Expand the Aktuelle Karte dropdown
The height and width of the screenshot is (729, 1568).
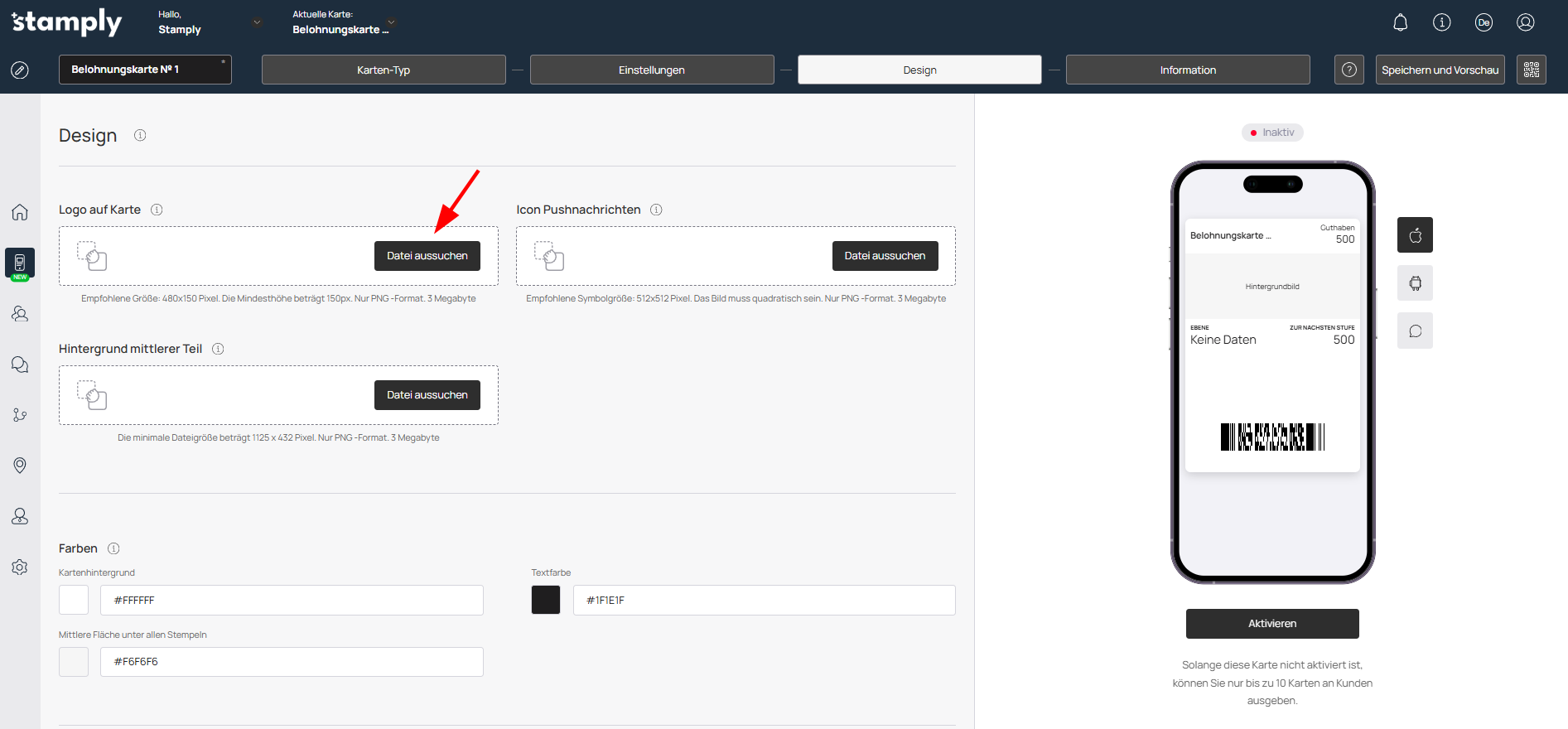pyautogui.click(x=392, y=22)
